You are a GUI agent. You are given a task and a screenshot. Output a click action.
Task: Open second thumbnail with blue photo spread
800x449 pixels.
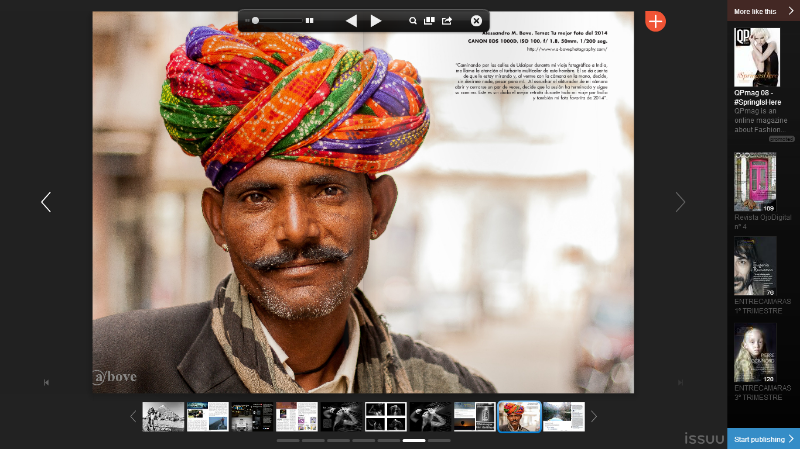[208, 416]
